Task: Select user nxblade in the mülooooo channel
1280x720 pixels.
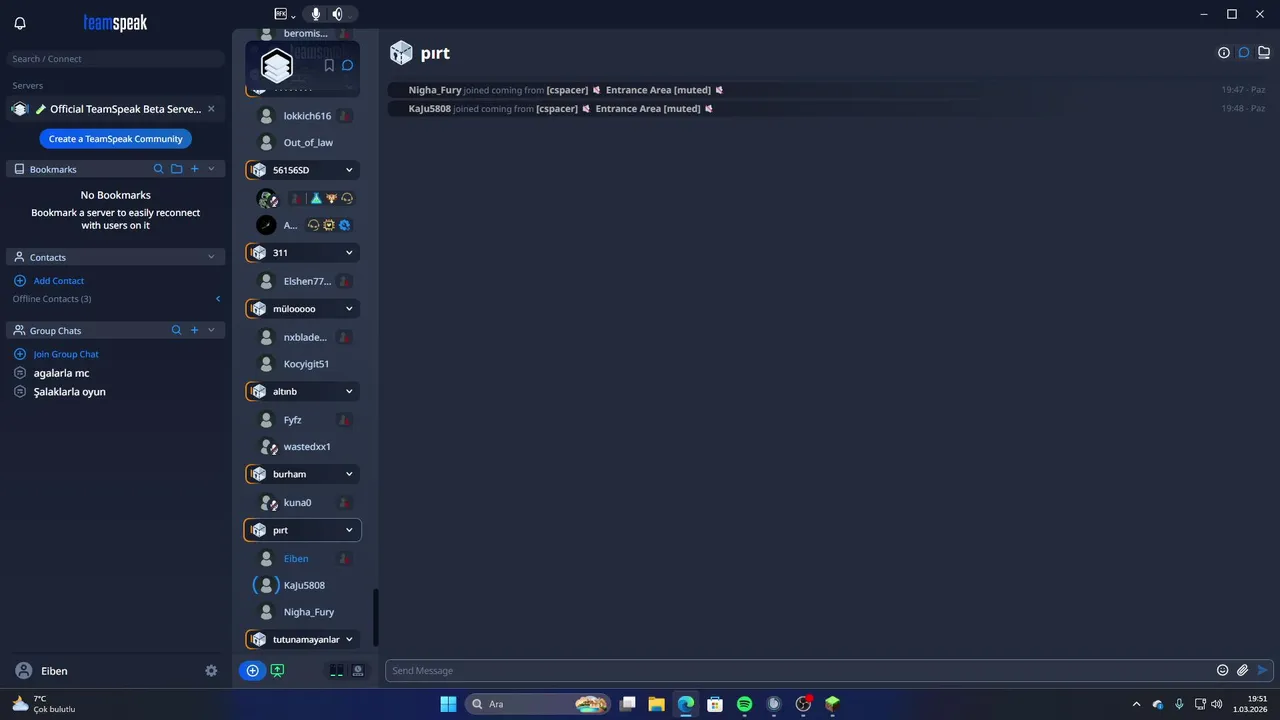Action: pos(304,337)
